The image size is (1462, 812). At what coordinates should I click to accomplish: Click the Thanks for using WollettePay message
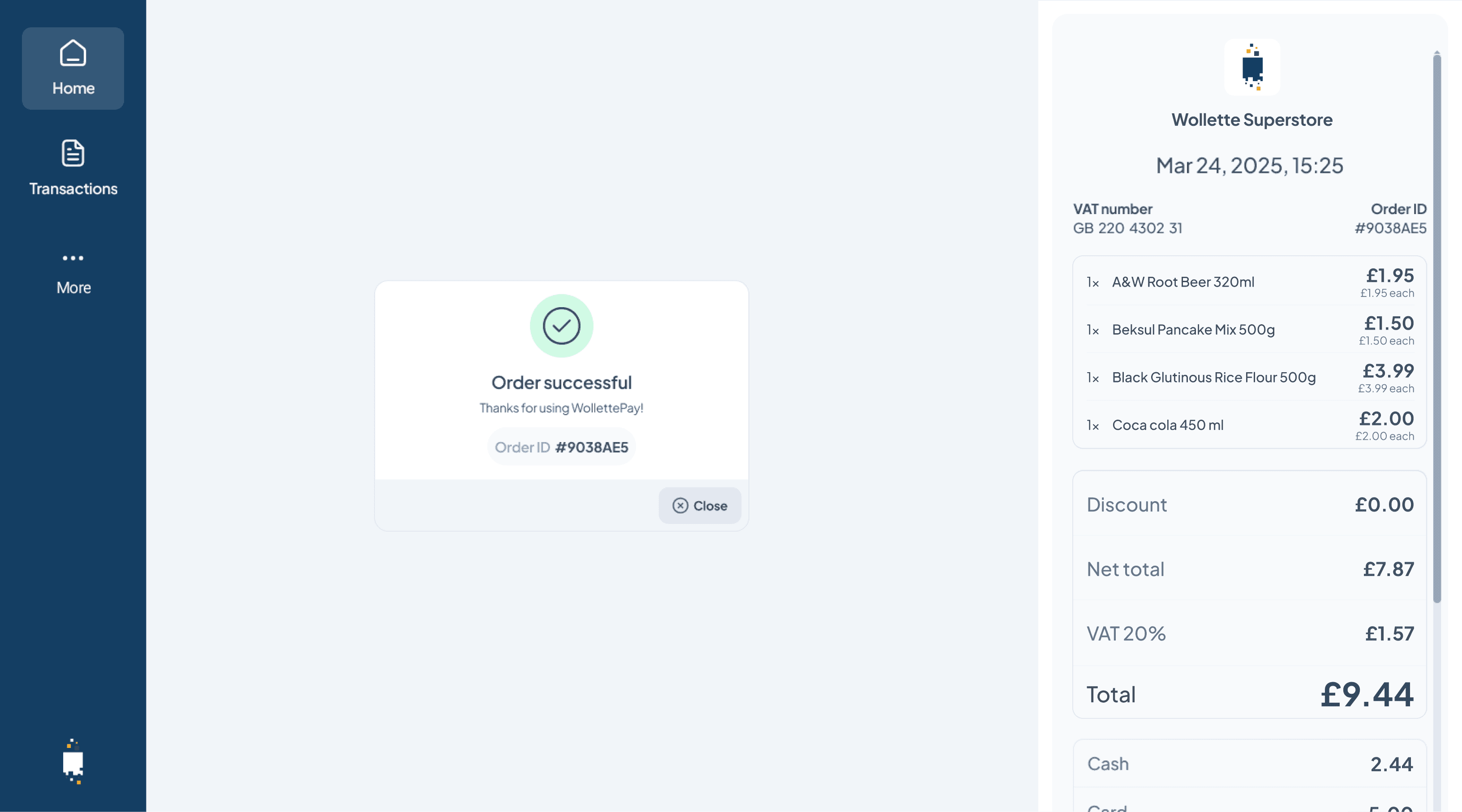point(561,408)
